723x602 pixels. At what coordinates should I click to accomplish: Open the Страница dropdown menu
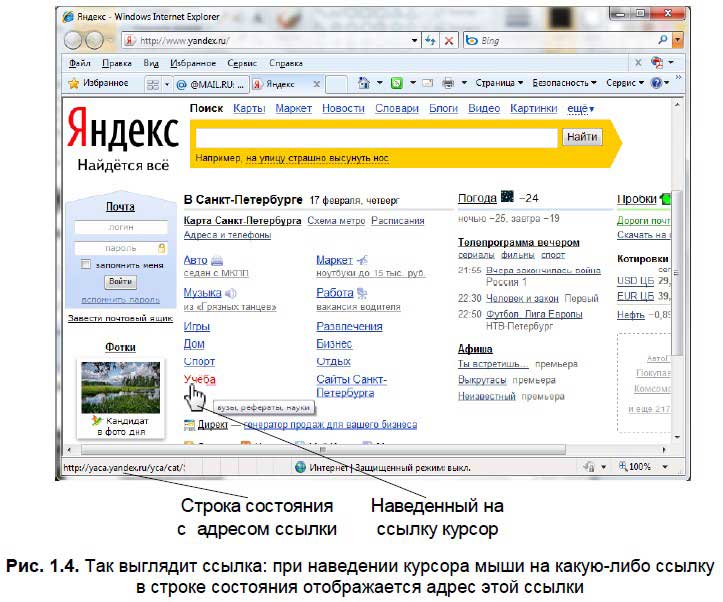[x=499, y=83]
